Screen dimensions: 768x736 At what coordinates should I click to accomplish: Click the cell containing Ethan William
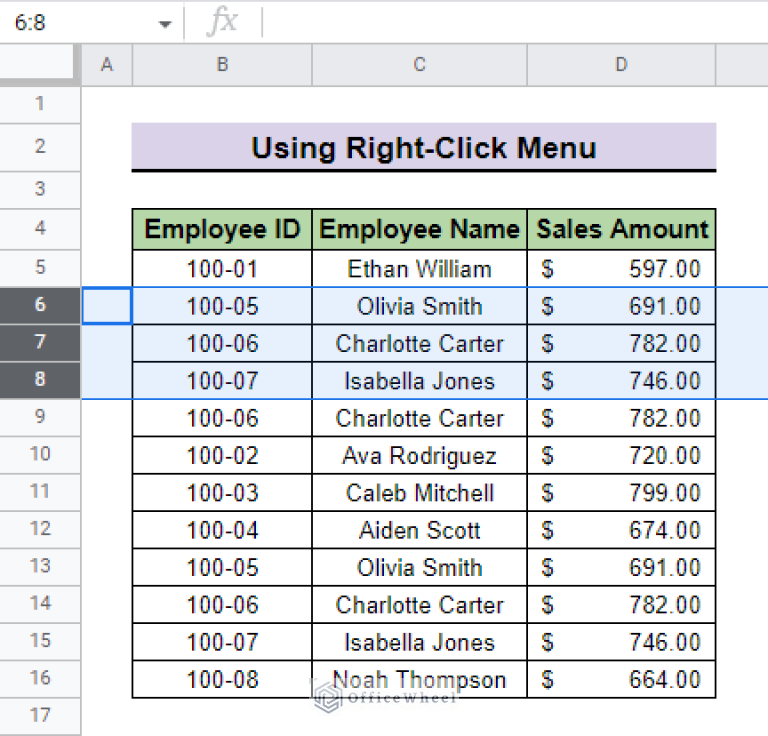tap(419, 269)
